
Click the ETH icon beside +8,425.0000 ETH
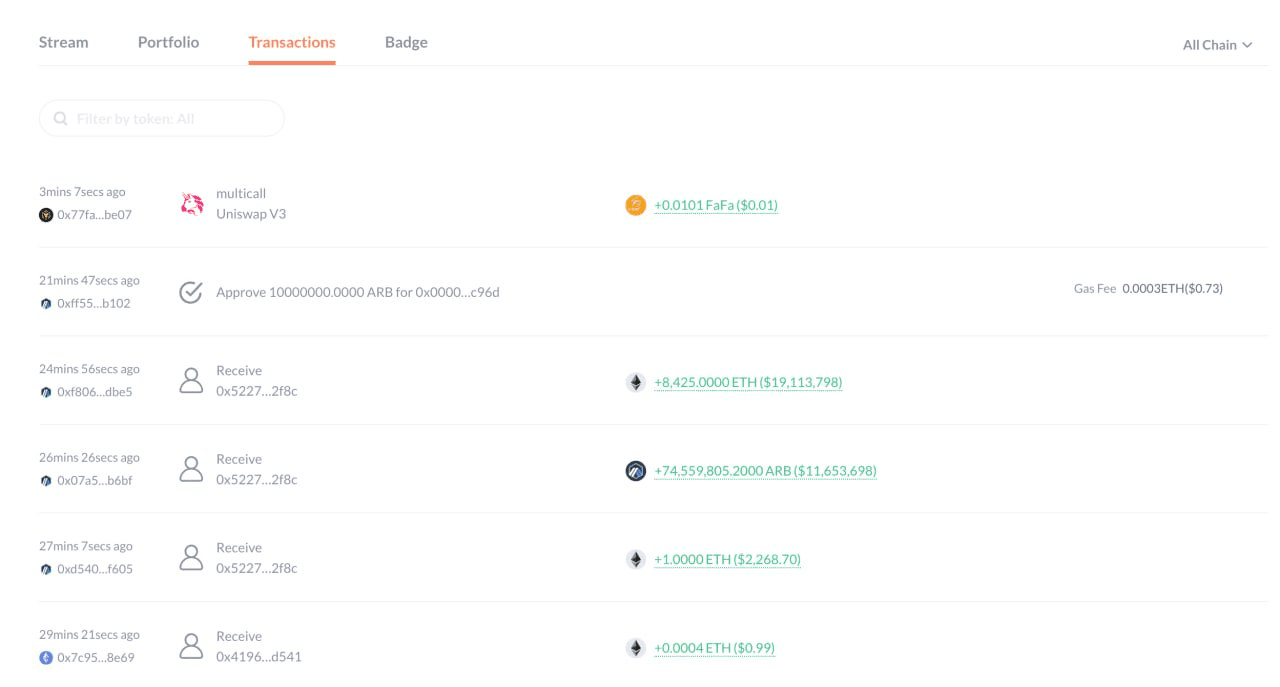coord(635,382)
